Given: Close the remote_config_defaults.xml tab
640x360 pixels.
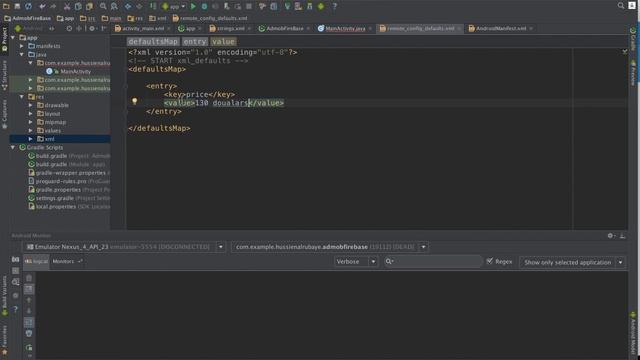Looking at the screenshot, I should (459, 29).
